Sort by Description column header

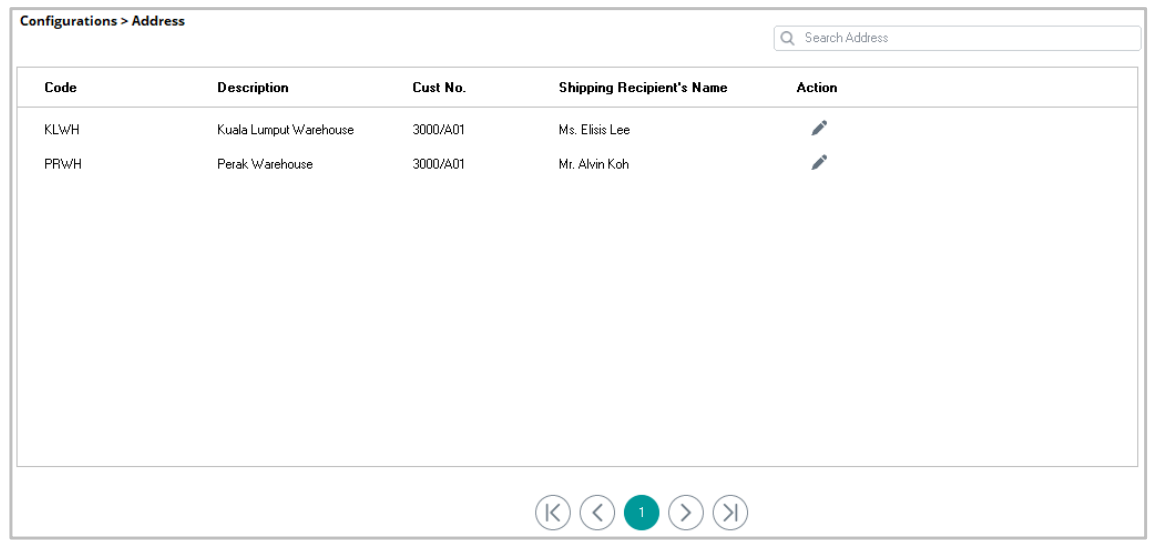pos(253,88)
